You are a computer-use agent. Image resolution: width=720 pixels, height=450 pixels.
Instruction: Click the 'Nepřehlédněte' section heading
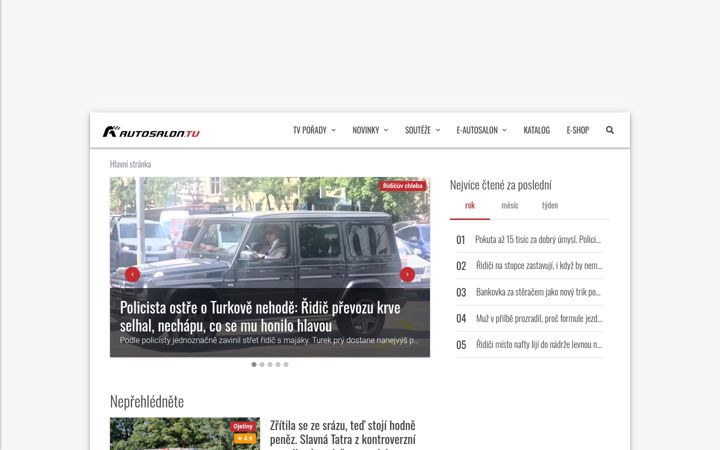coord(147,402)
